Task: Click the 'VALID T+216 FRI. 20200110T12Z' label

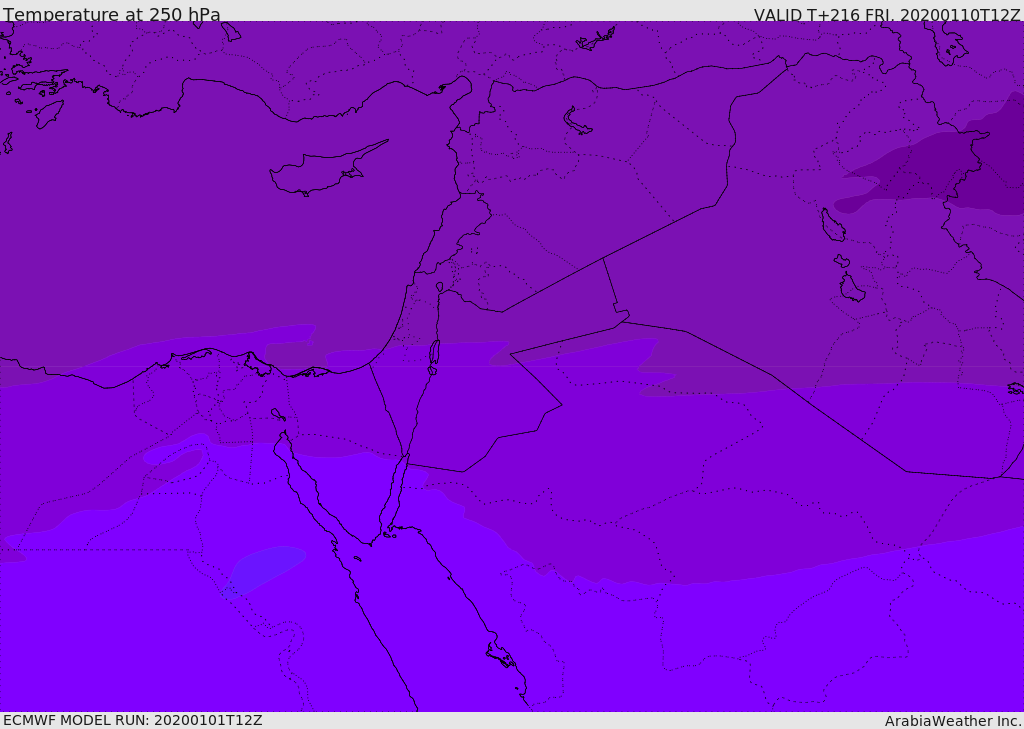Action: click(x=887, y=15)
